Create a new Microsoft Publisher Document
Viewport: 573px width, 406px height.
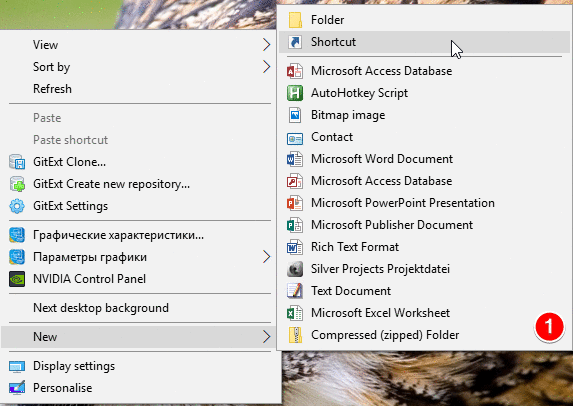424,225
